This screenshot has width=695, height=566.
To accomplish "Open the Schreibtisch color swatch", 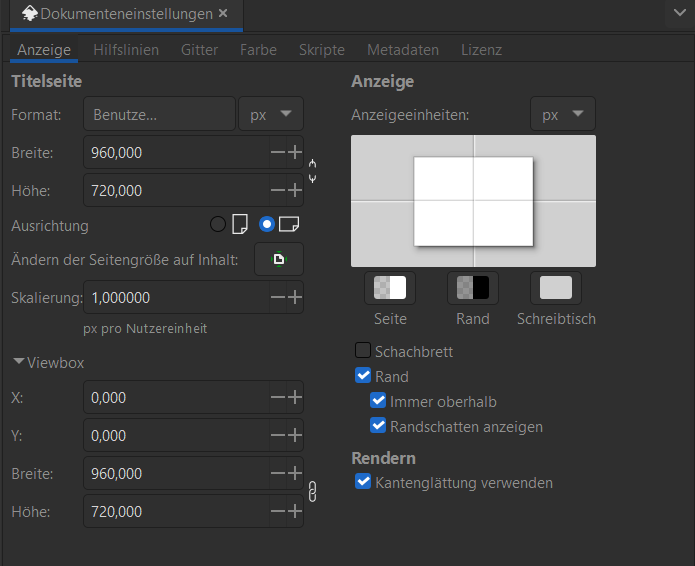I will coord(556,288).
